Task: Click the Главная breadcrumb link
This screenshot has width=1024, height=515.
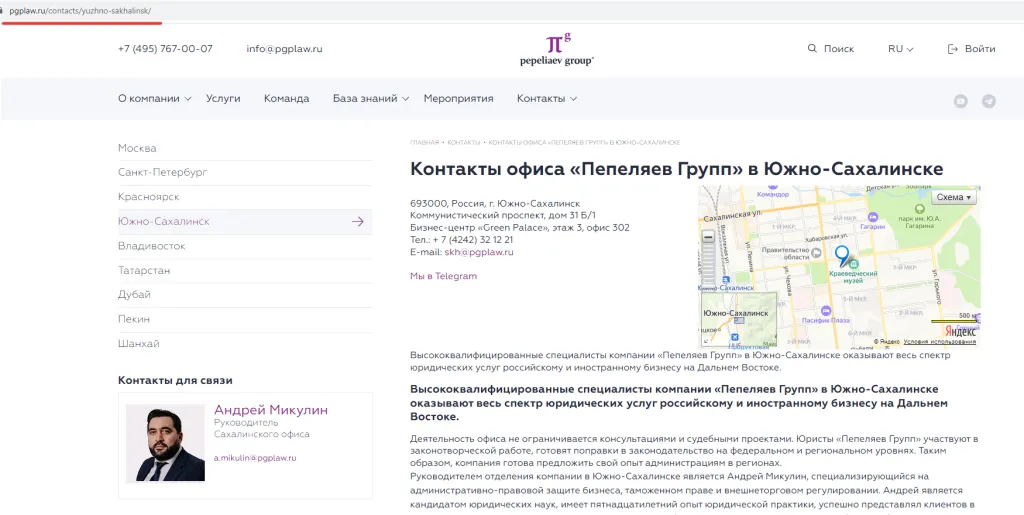Action: pyautogui.click(x=424, y=142)
